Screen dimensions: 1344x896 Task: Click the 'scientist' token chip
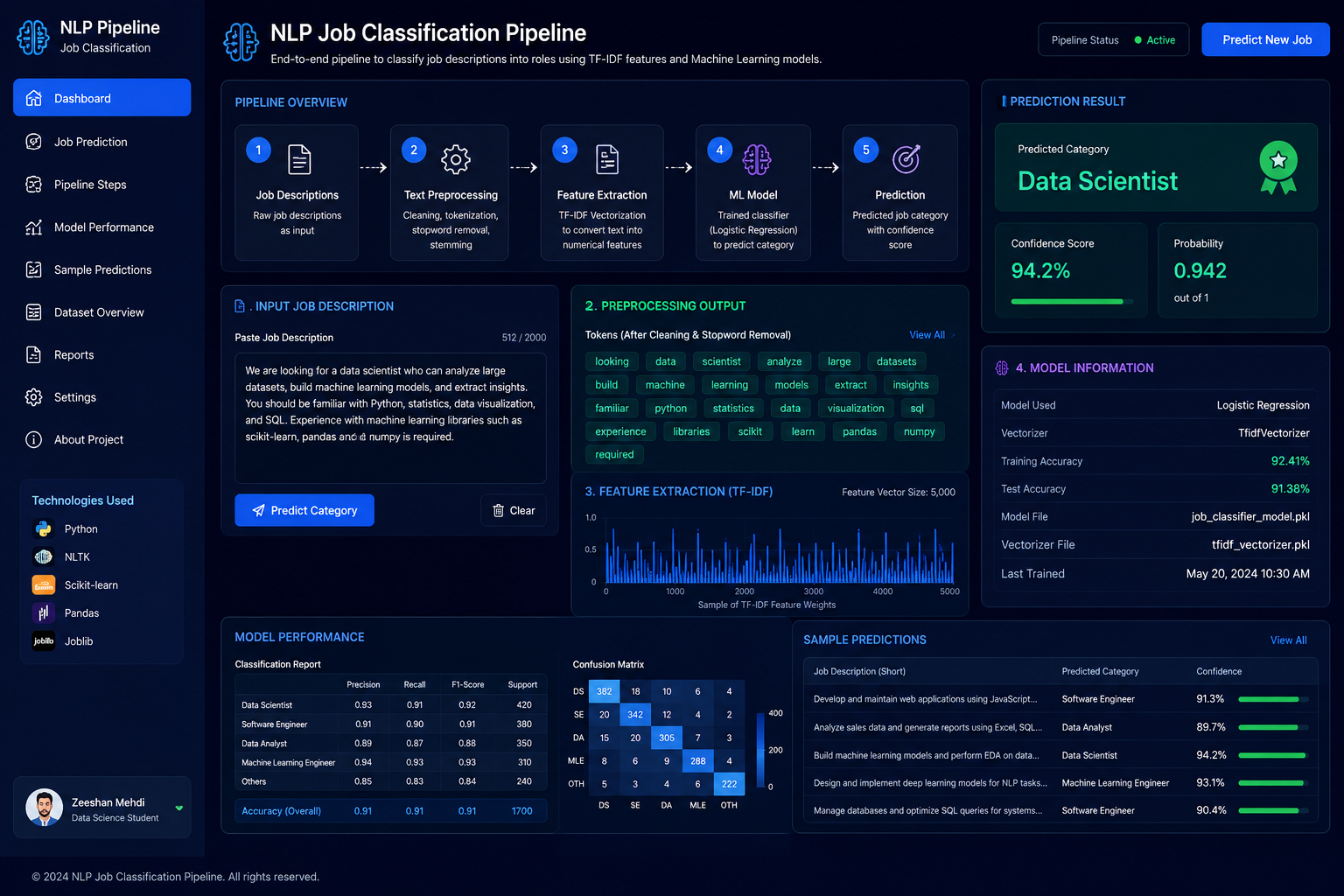coord(721,361)
